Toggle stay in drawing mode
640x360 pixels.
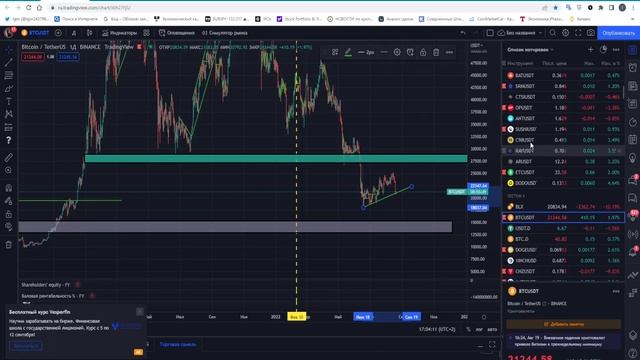[x=9, y=201]
